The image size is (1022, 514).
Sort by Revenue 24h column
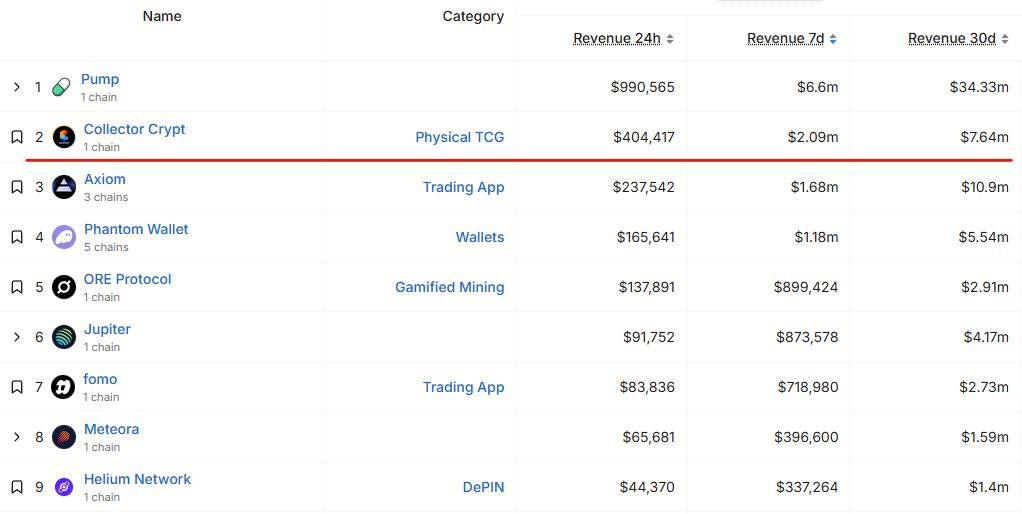click(x=623, y=38)
